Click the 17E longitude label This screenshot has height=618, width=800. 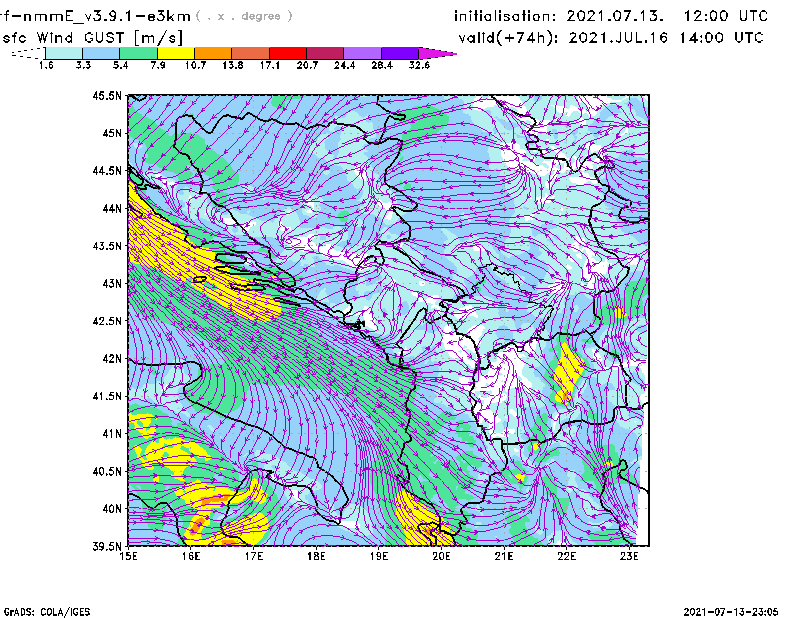pos(254,556)
